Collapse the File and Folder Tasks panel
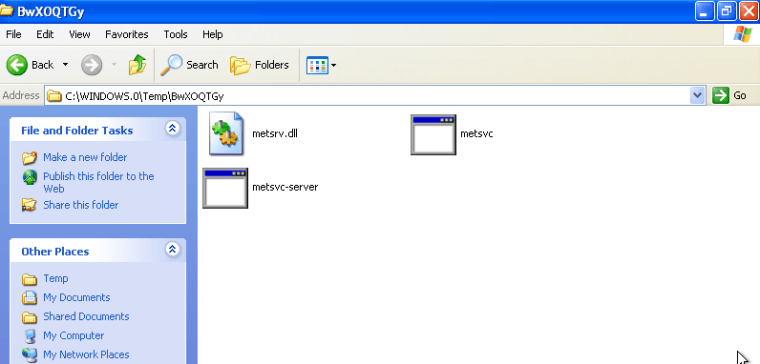 pyautogui.click(x=172, y=128)
